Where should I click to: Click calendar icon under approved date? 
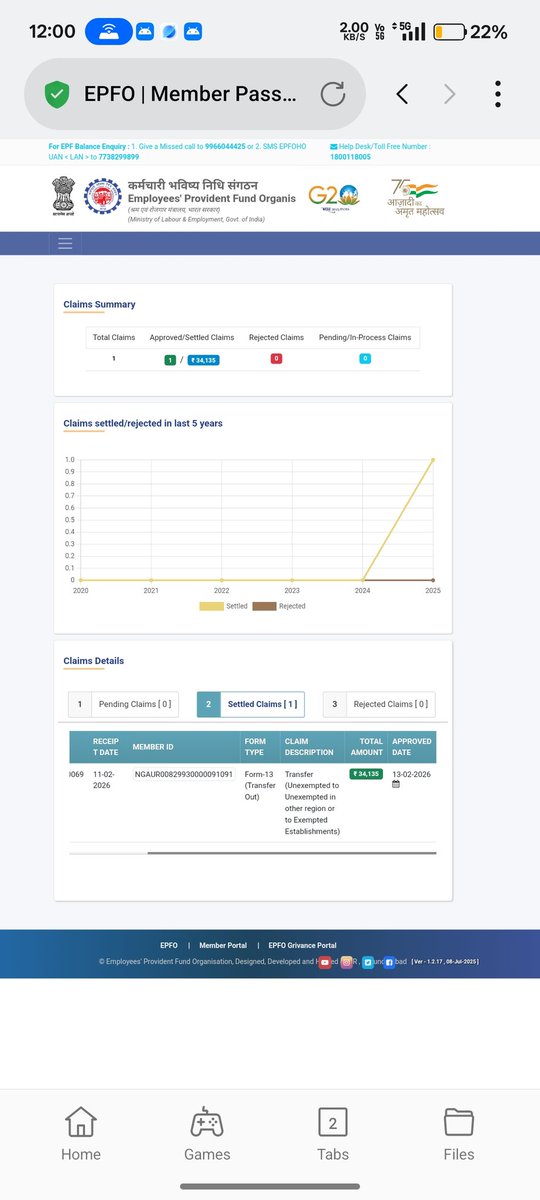tap(396, 785)
